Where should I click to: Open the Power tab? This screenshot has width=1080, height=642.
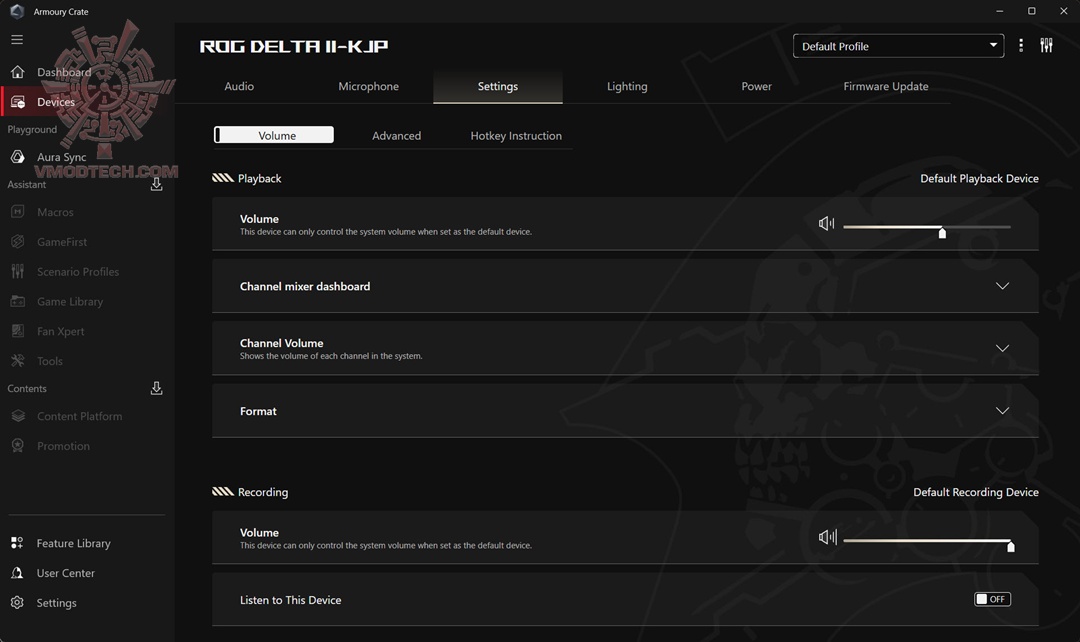756,86
